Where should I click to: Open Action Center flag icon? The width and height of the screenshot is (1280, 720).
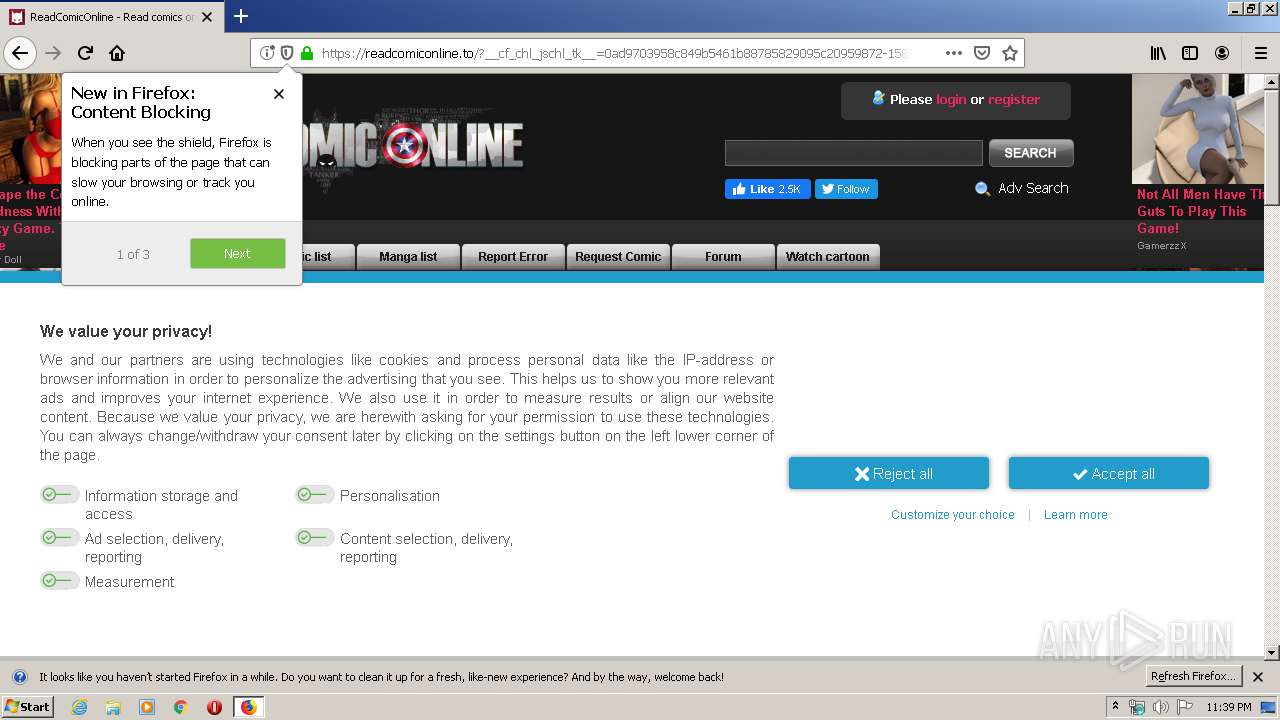pos(1185,707)
